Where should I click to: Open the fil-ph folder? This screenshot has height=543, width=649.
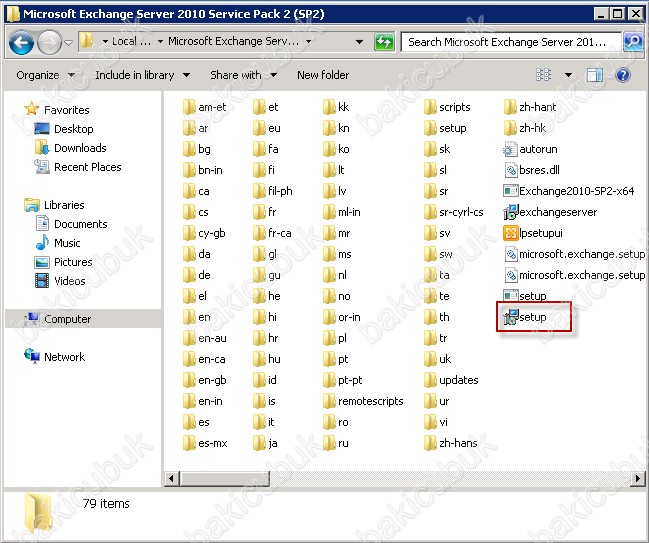273,191
